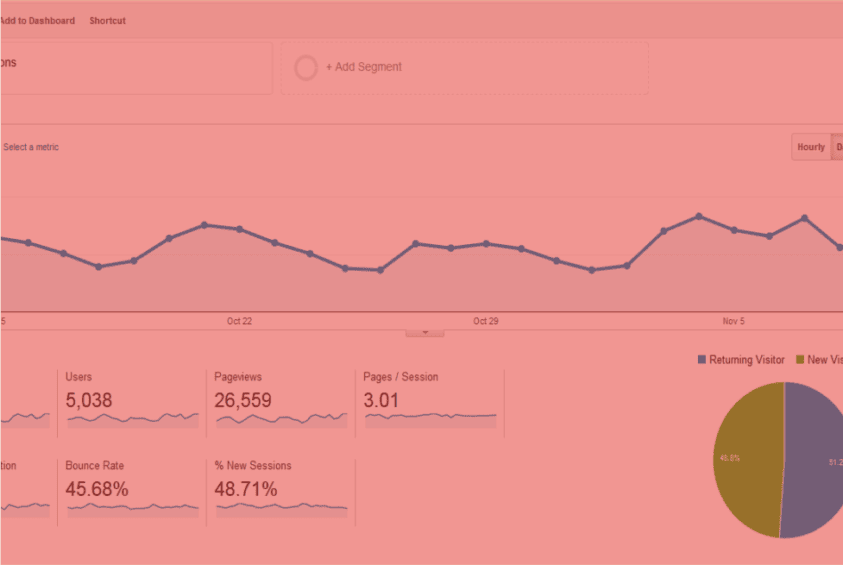
Task: Click the Pageviews sparkline chart
Action: tap(282, 420)
